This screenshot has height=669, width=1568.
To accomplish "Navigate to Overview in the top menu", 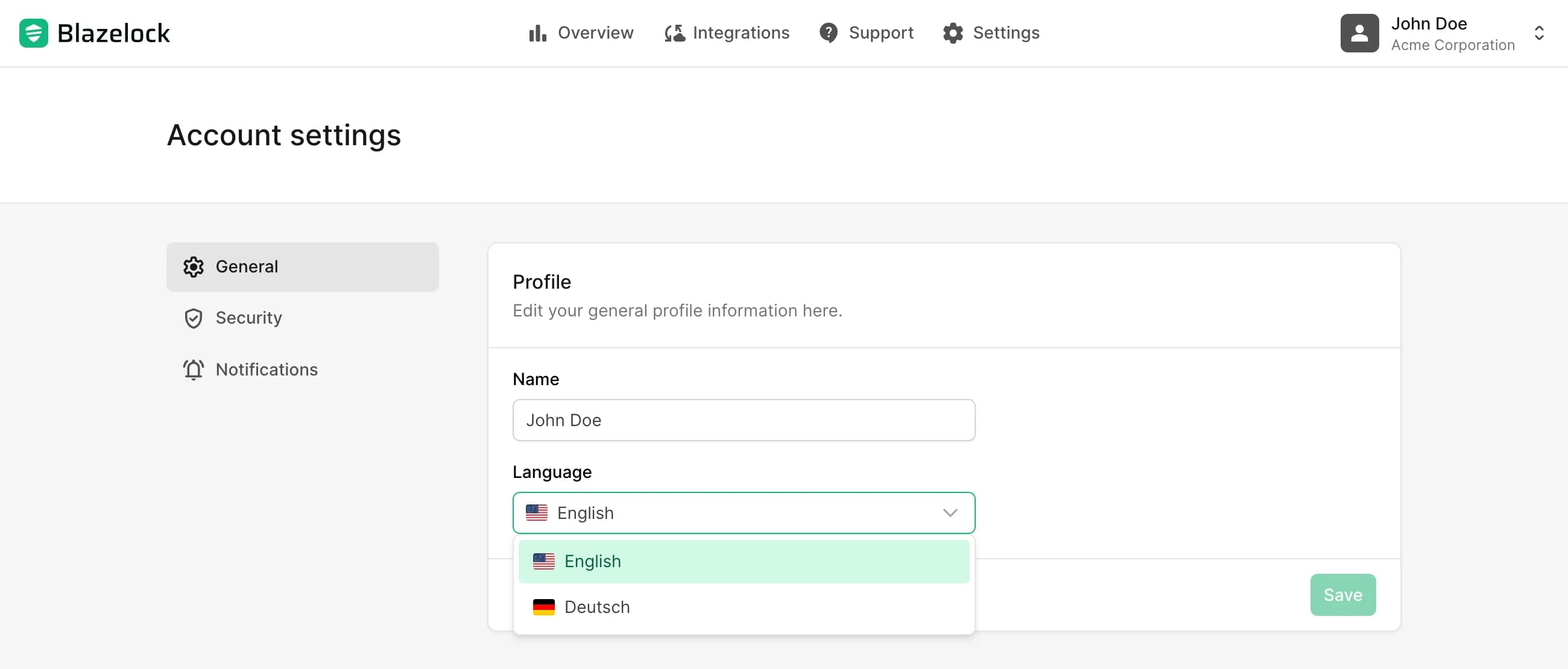I will click(595, 33).
